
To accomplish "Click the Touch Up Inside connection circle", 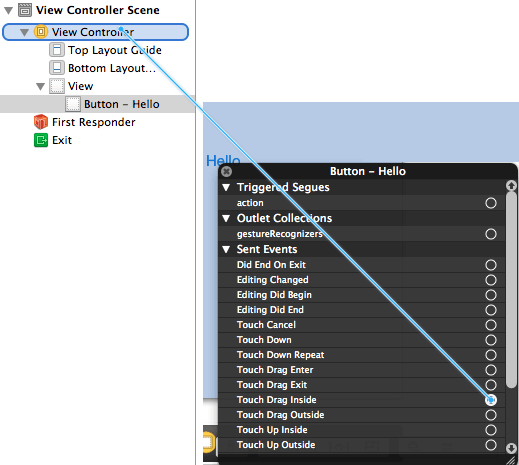I will tap(491, 430).
